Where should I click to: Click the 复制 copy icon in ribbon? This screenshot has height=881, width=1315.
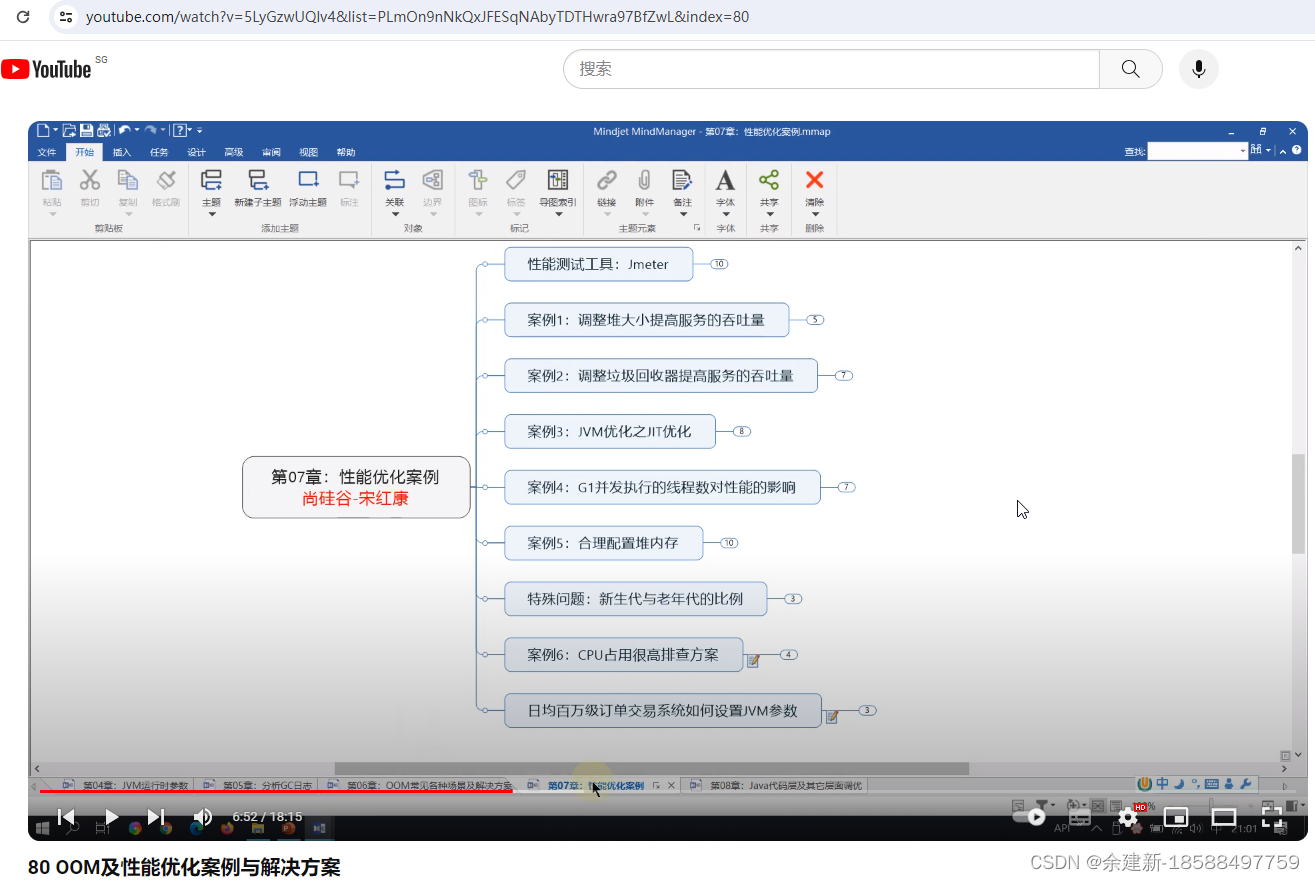128,180
